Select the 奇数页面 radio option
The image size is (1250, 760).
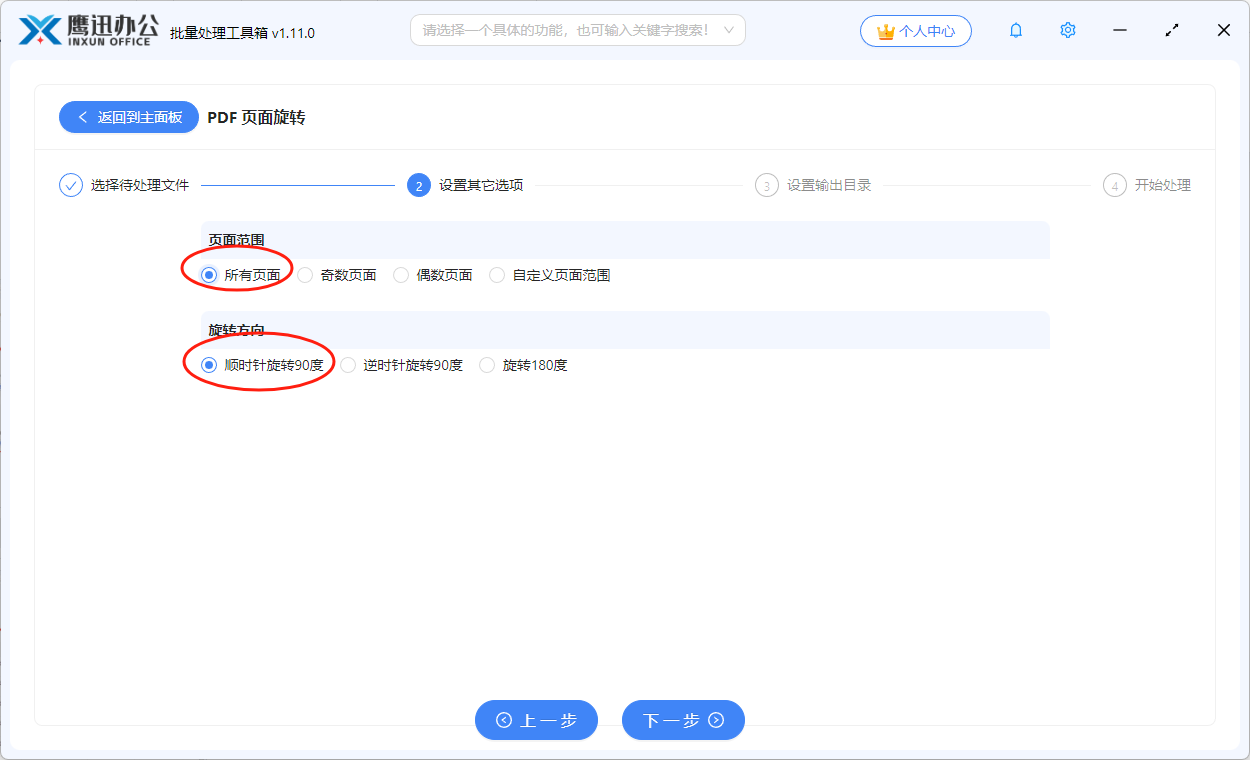tap(305, 274)
